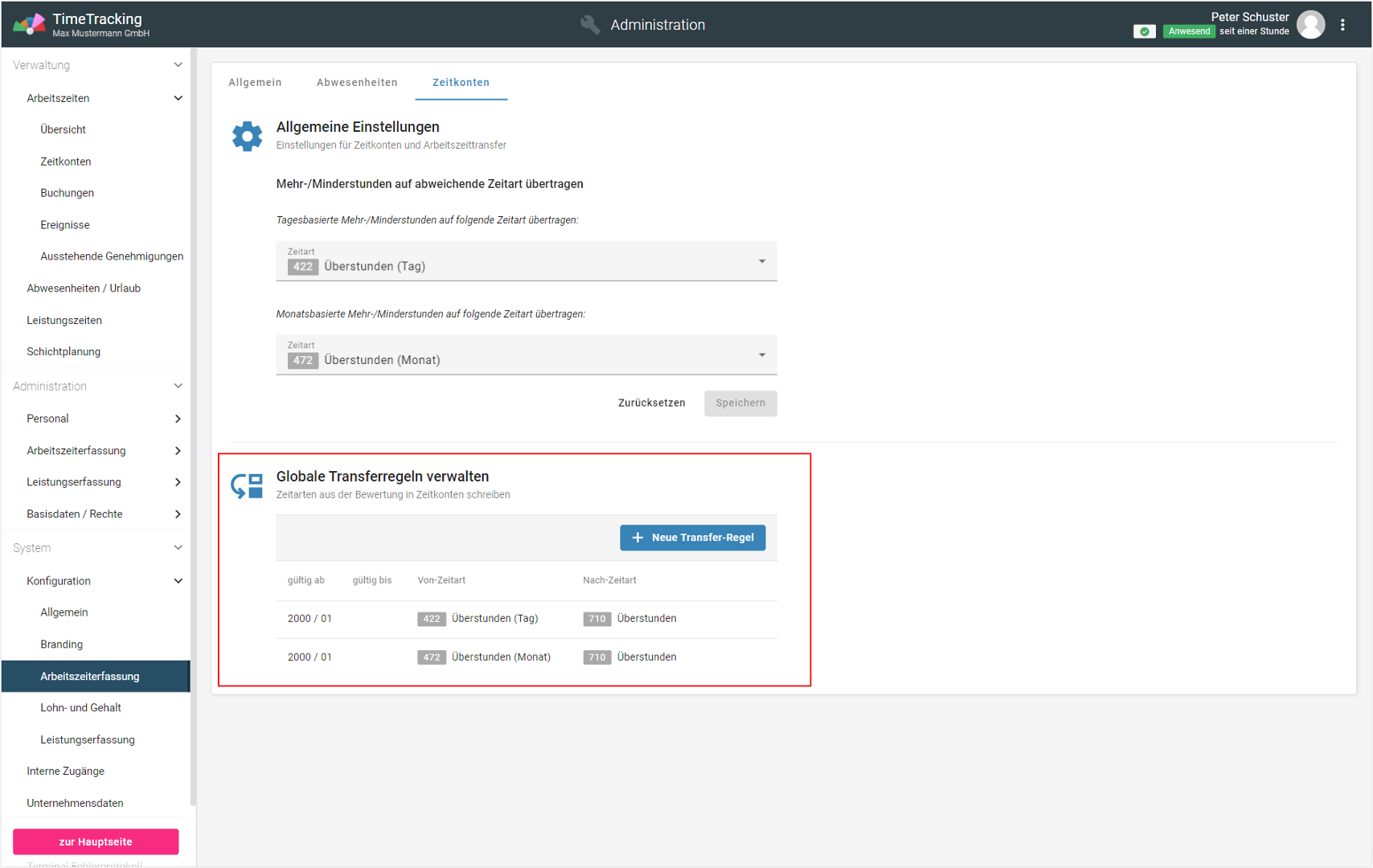
Task: Click the Anwesend status badge
Action: click(x=1188, y=31)
